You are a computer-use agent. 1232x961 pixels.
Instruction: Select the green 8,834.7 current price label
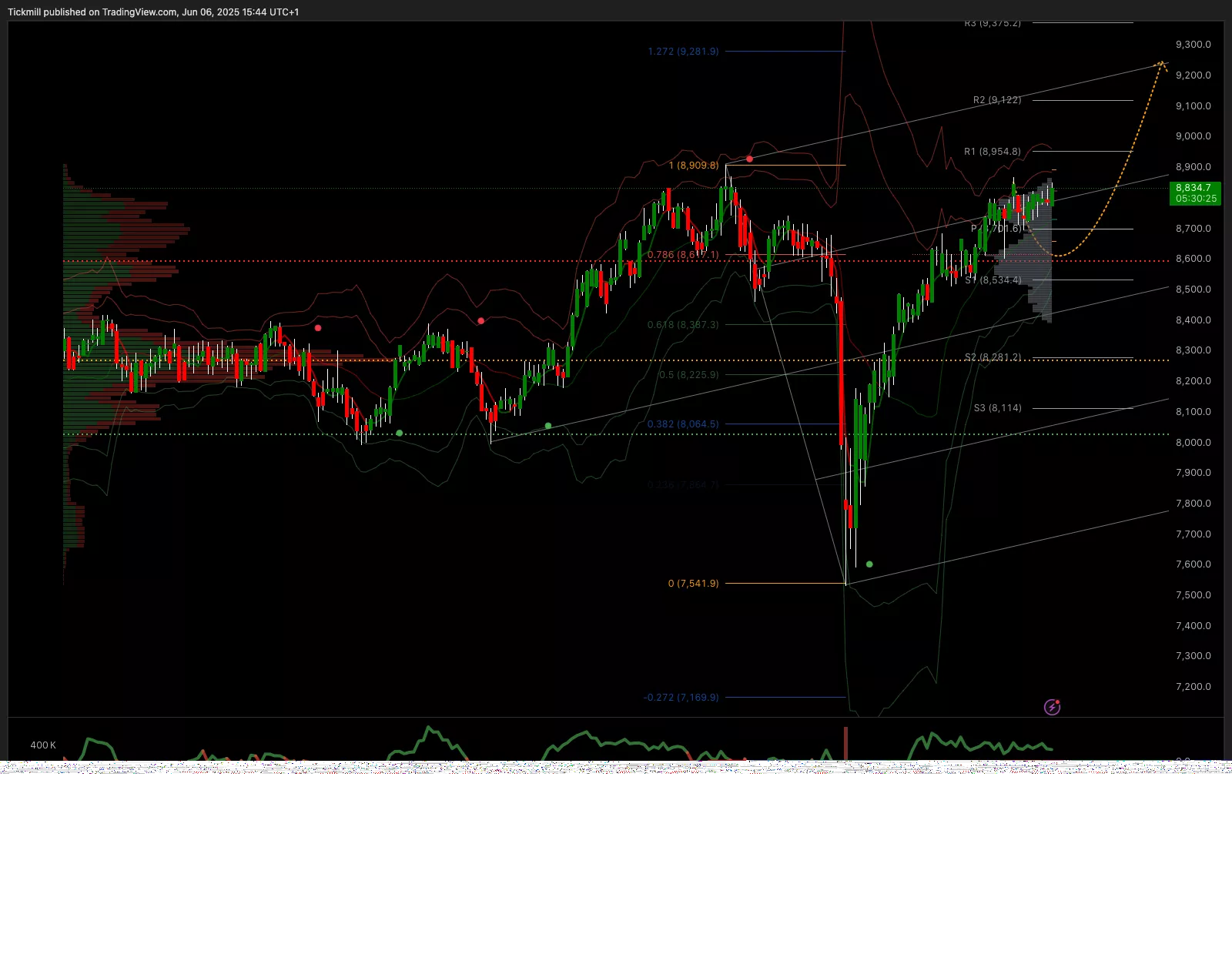[x=1194, y=193]
